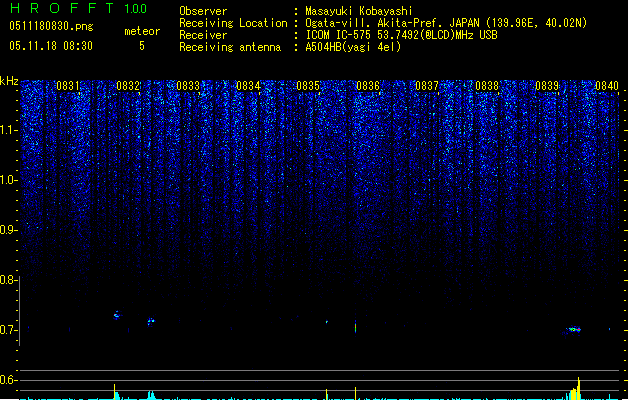
Task: Click the 0833 time marker
Action: point(188,86)
